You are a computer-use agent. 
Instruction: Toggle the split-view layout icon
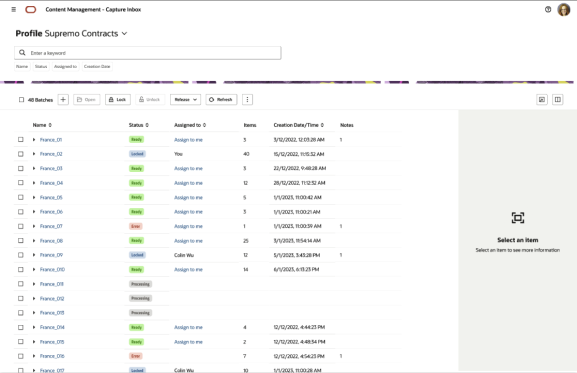(x=557, y=100)
